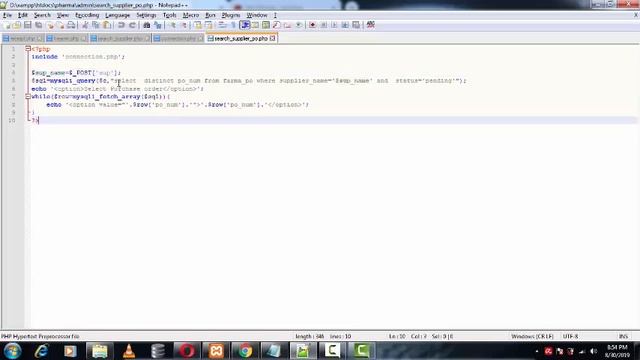
Task: Toggle synchronized vertical scrolling
Action: point(198,25)
